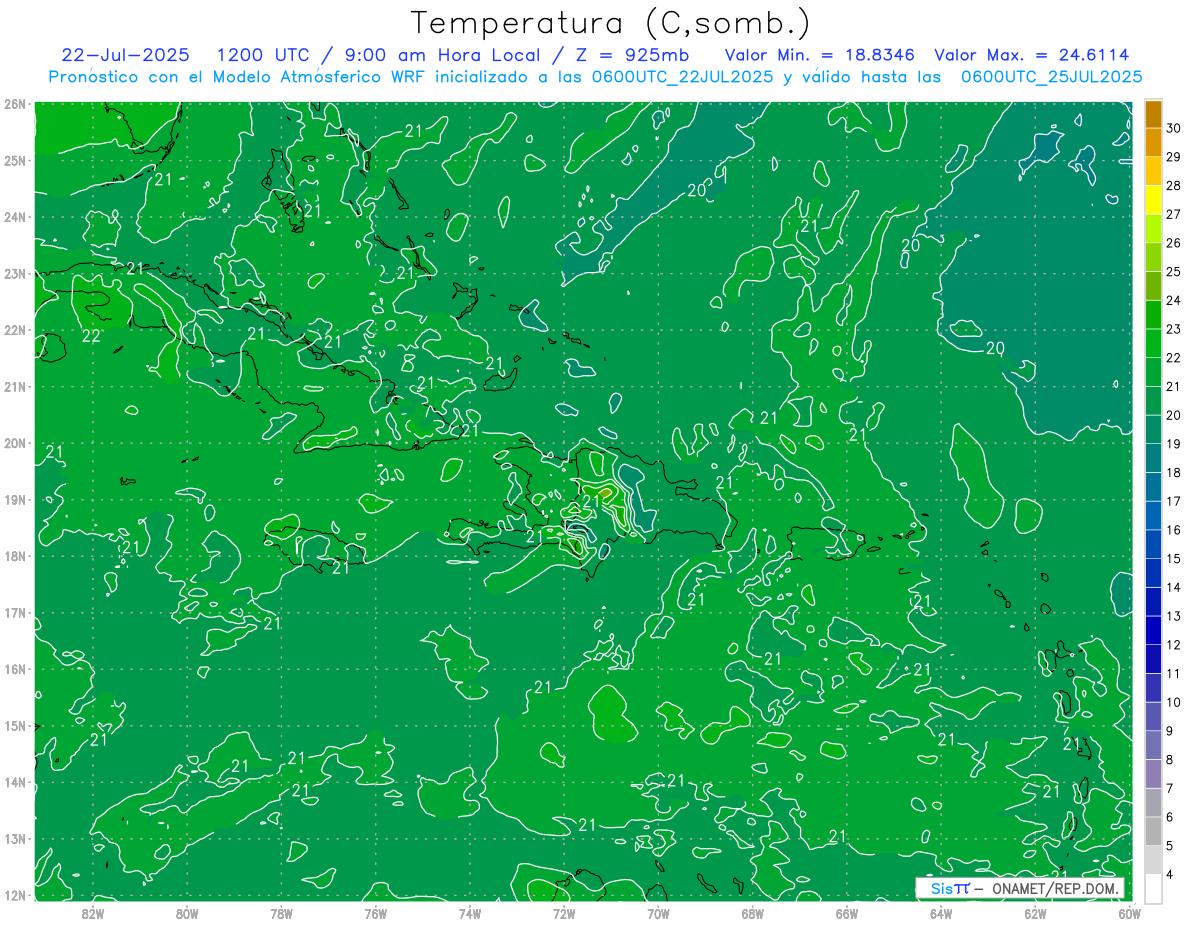Image resolution: width=1200 pixels, height=927 pixels.
Task: Click legend value '19'
Action: click(x=1174, y=444)
